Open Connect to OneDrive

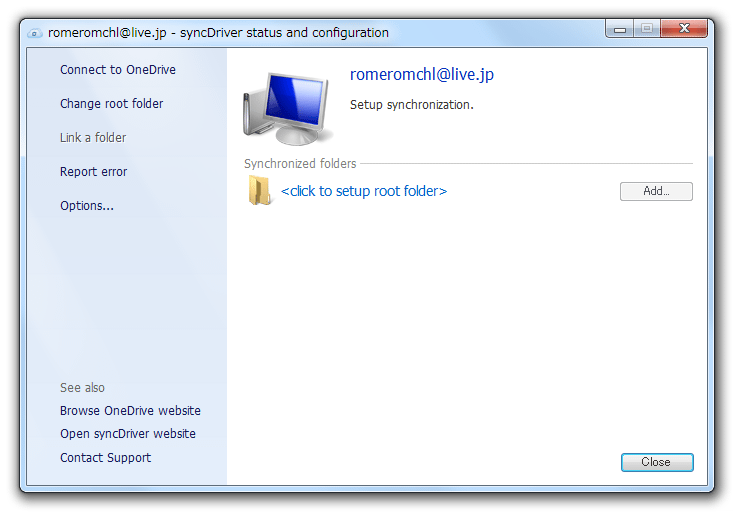point(118,69)
